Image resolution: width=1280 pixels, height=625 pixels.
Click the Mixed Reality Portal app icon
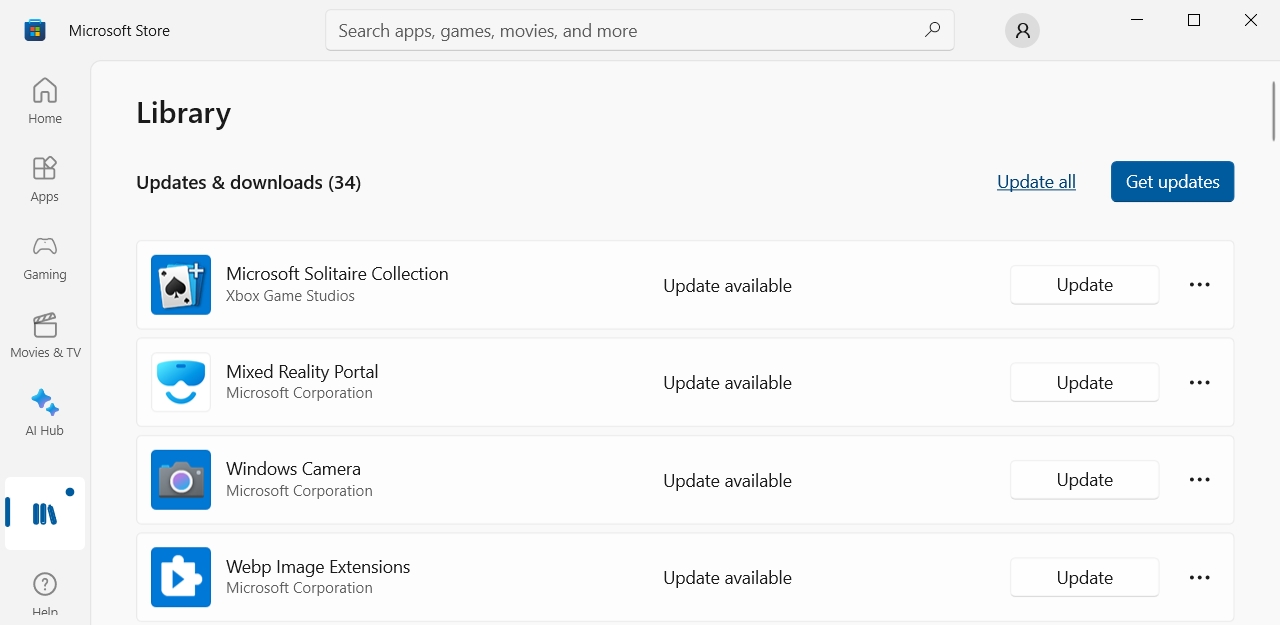181,382
